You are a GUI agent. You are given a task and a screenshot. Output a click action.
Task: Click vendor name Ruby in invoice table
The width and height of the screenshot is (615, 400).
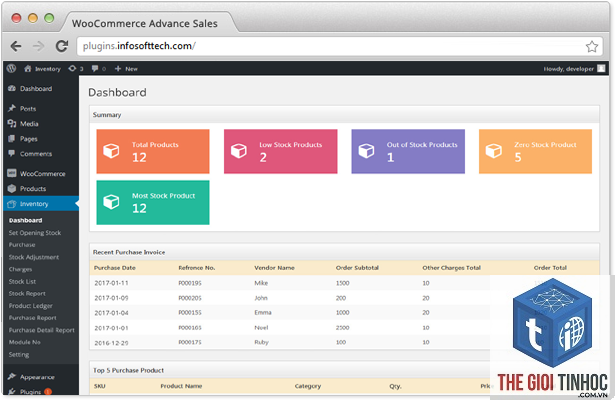click(x=261, y=342)
